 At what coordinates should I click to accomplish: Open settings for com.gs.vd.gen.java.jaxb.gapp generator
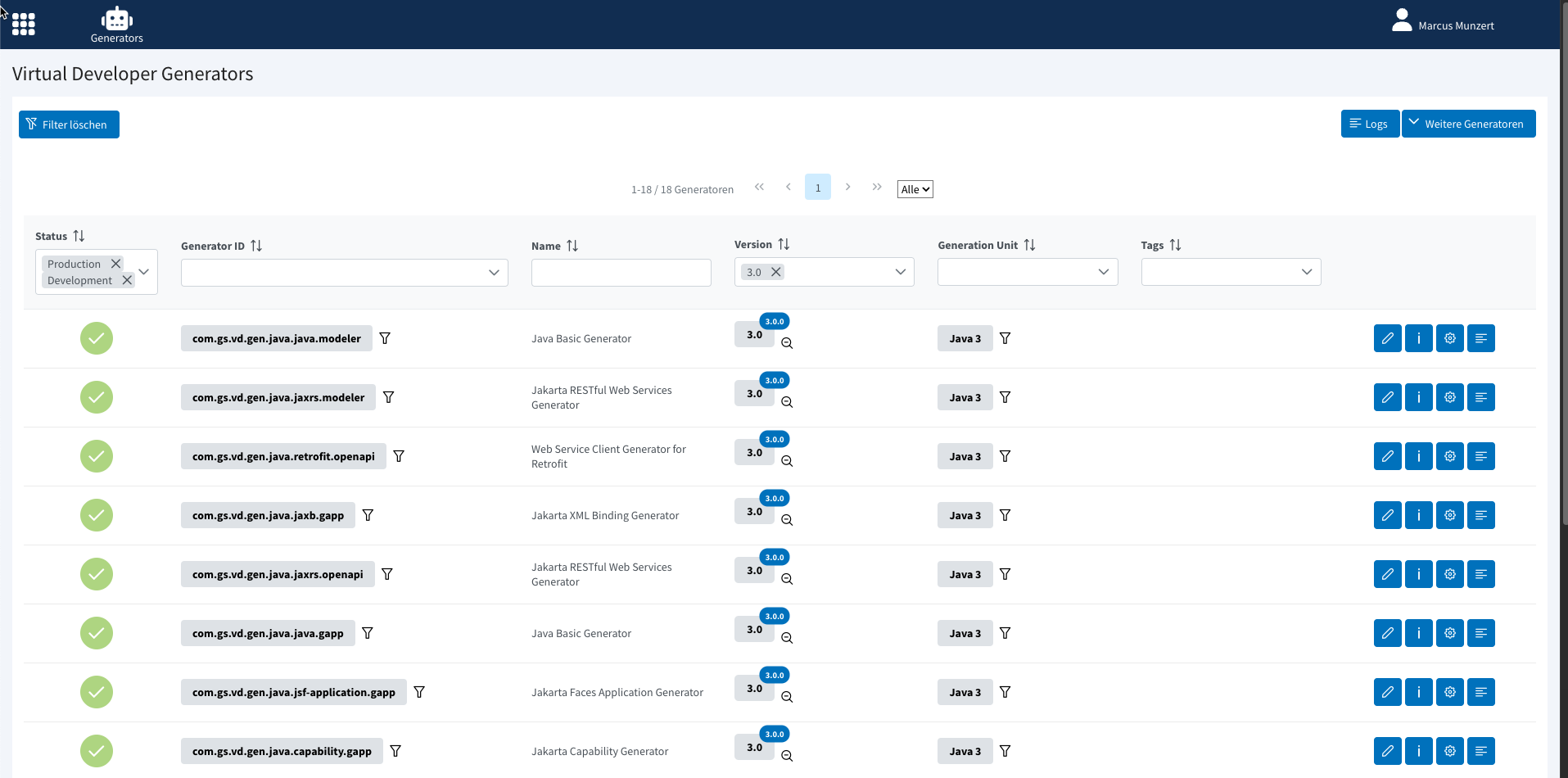1449,515
